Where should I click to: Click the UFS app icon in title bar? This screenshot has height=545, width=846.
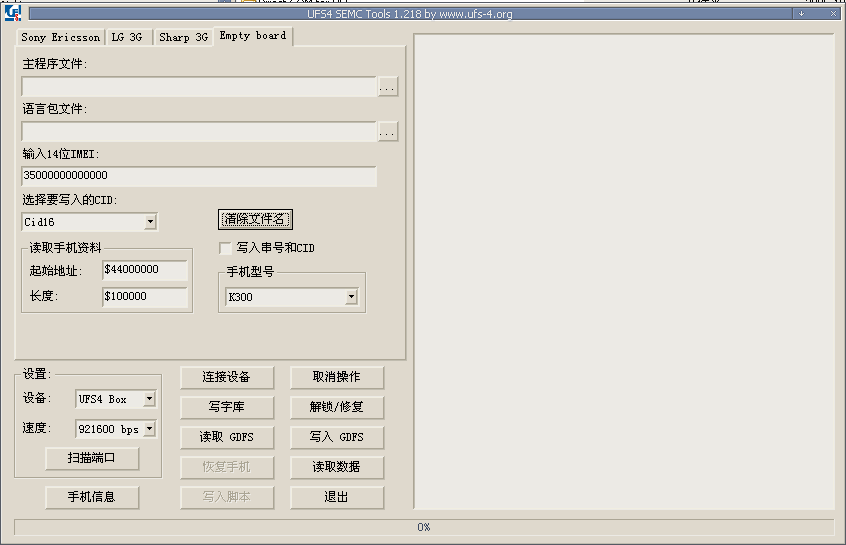(x=14, y=14)
